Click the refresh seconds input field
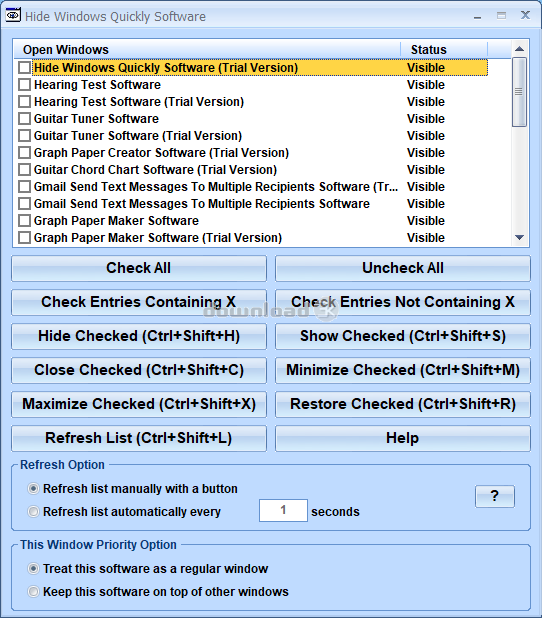 (x=283, y=510)
